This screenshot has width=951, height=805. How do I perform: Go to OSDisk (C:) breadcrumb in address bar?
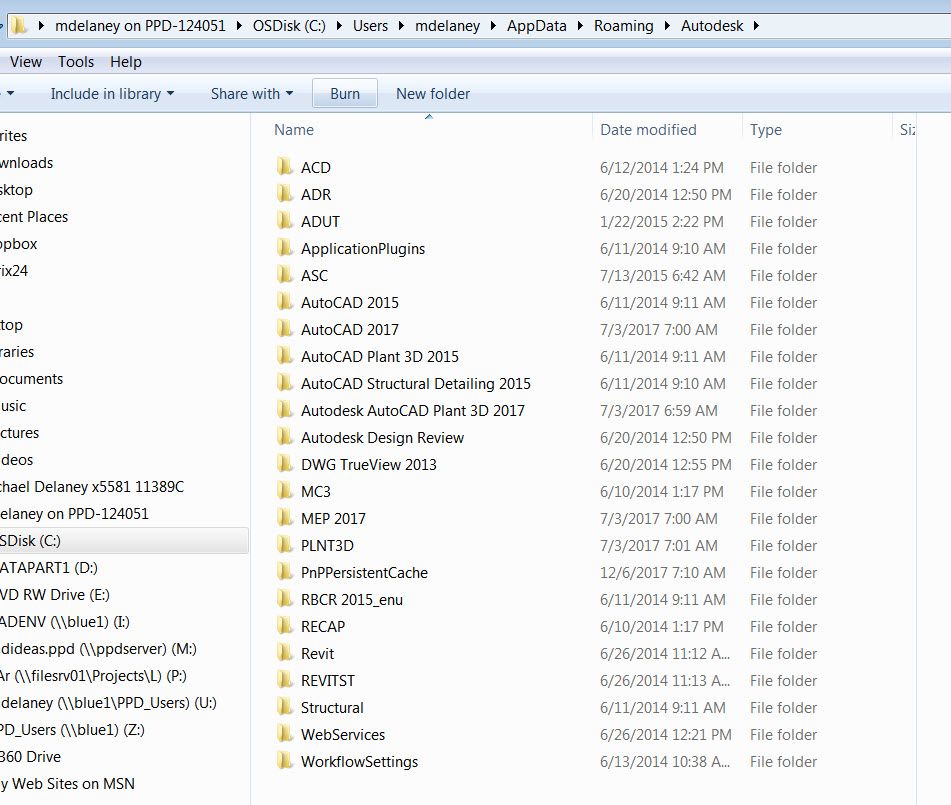pos(289,25)
